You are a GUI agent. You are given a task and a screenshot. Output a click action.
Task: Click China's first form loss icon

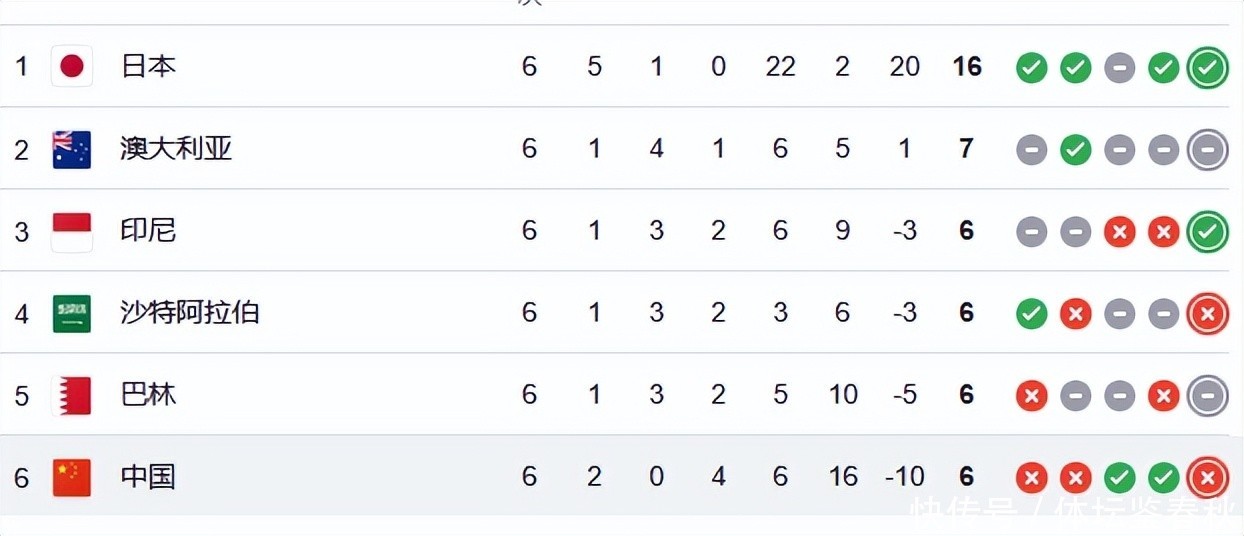coord(1031,478)
